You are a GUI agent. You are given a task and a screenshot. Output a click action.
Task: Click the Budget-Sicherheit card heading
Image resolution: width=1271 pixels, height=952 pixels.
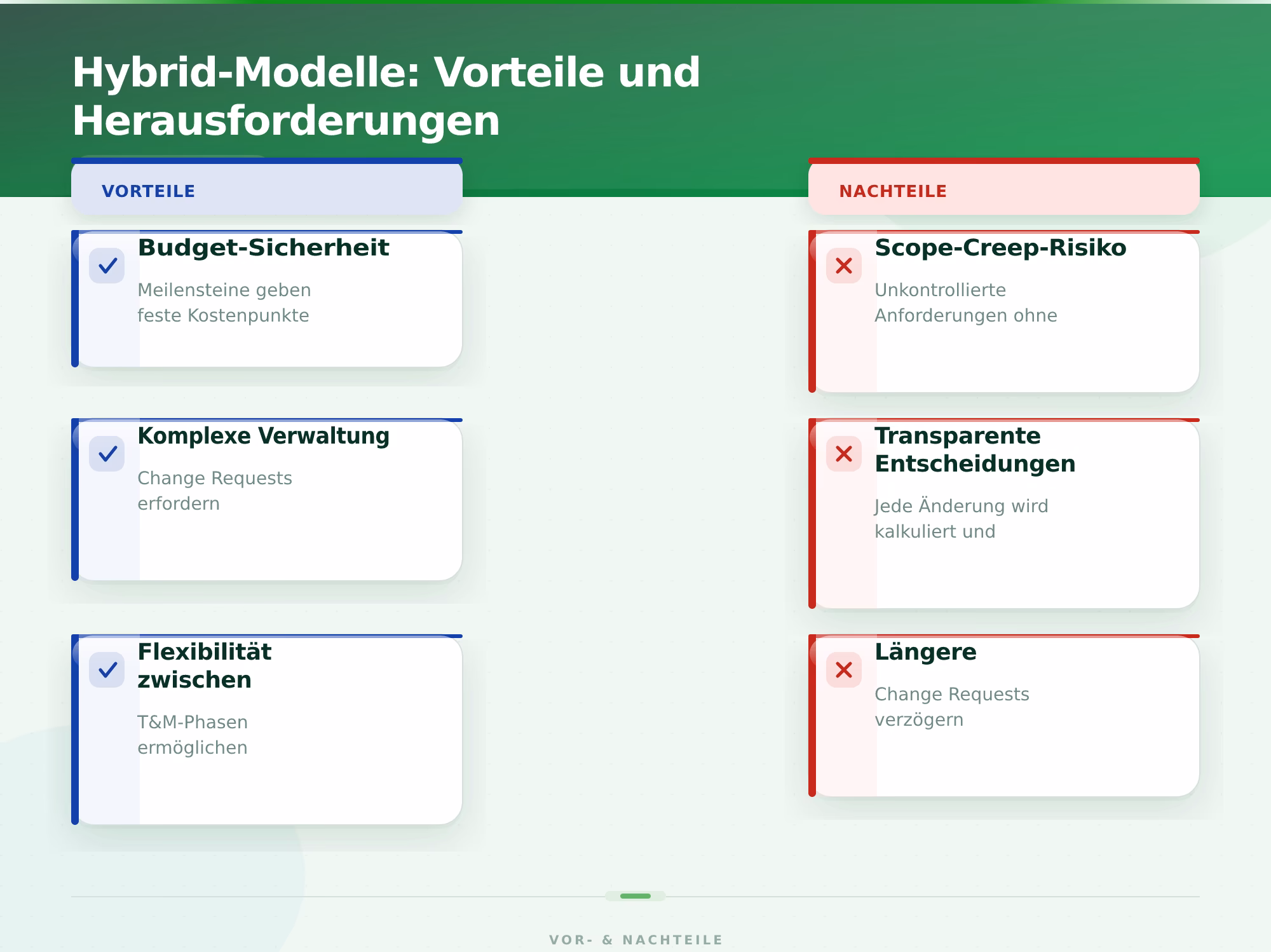tap(263, 248)
